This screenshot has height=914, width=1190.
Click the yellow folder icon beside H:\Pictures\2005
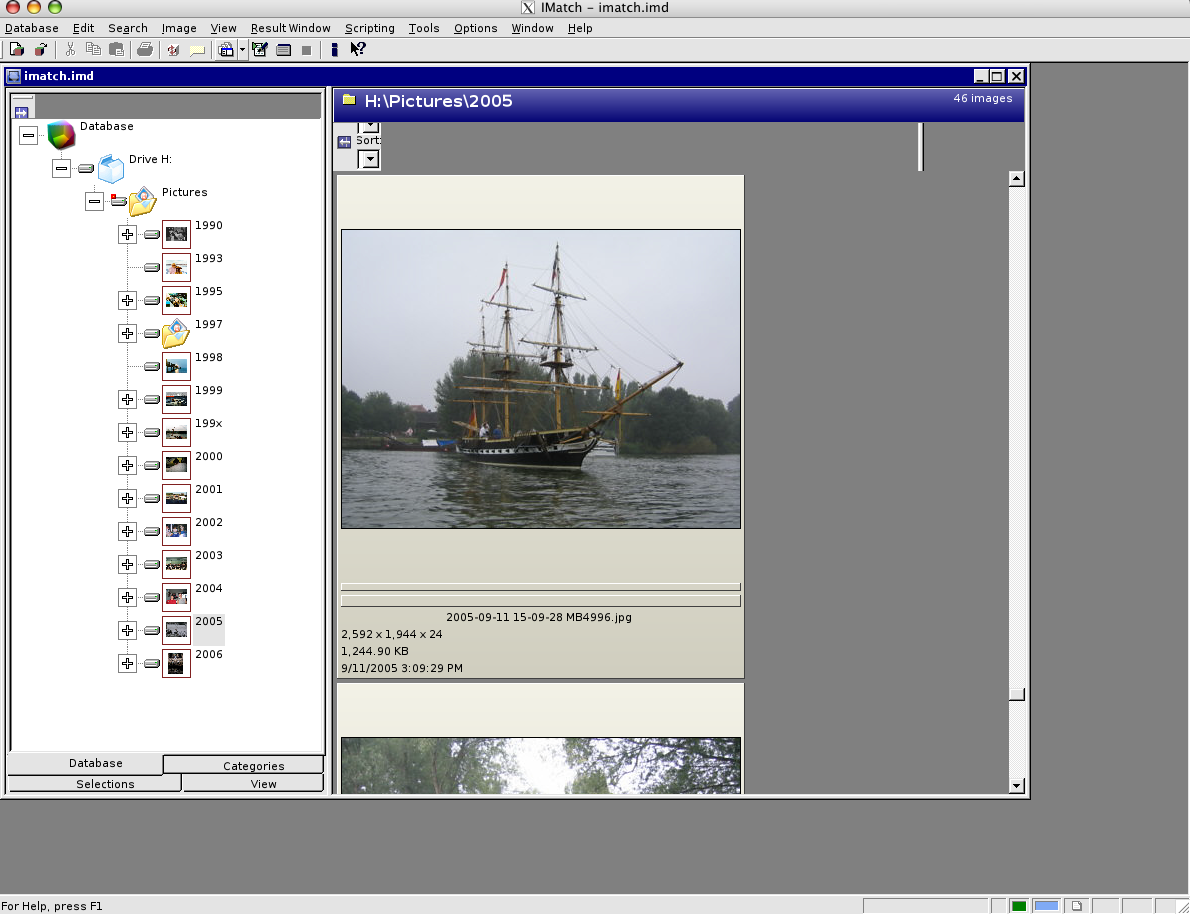pyautogui.click(x=349, y=99)
